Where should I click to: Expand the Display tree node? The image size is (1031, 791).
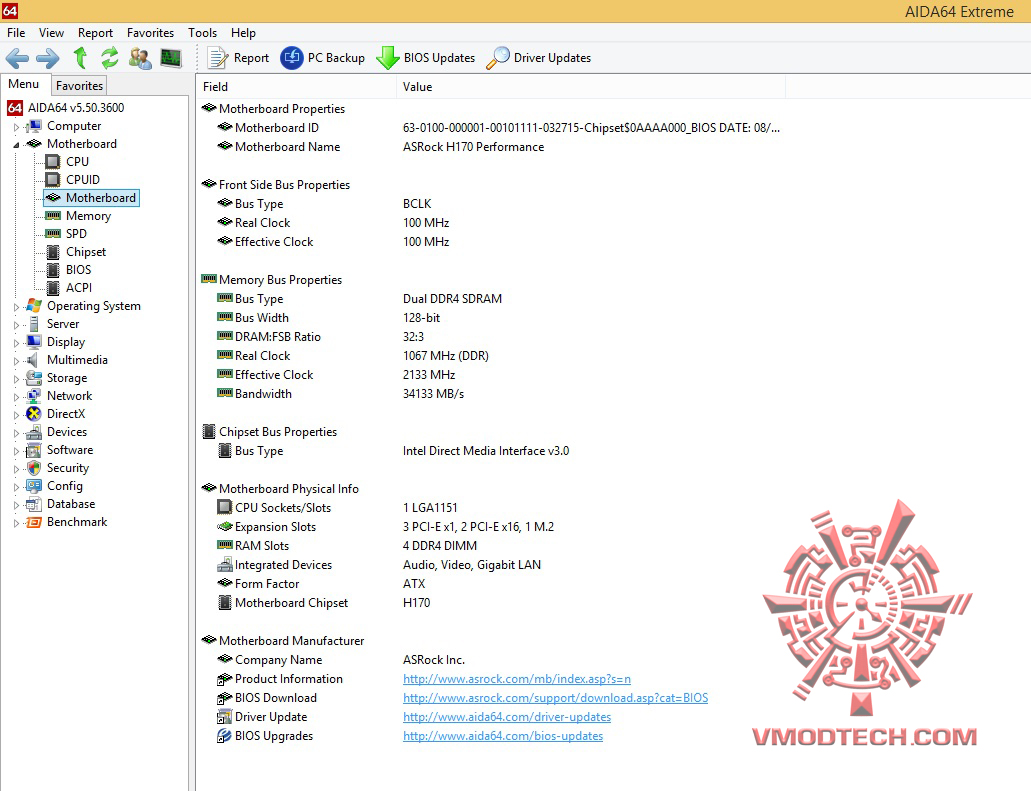pyautogui.click(x=16, y=343)
